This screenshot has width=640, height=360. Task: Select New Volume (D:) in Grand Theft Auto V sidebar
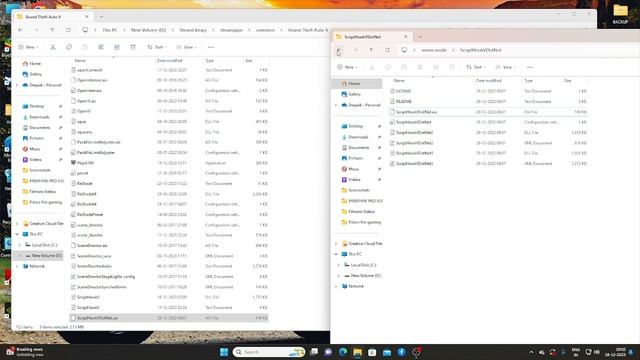47,256
